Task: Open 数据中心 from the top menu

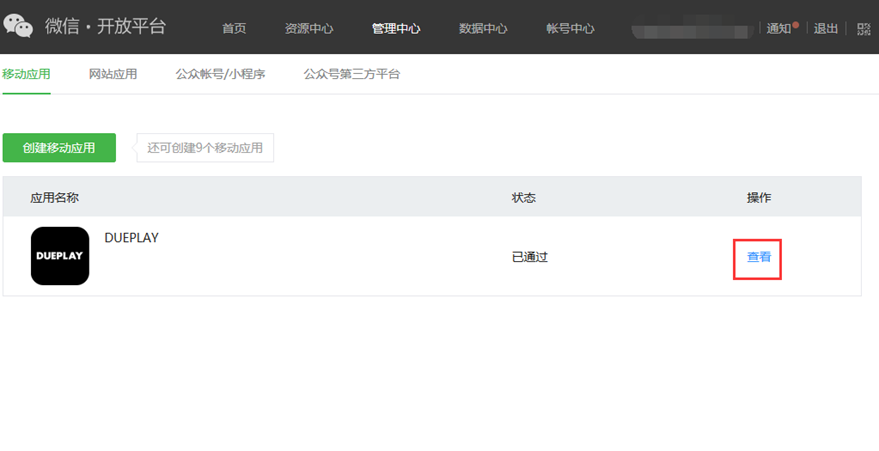Action: click(x=483, y=28)
